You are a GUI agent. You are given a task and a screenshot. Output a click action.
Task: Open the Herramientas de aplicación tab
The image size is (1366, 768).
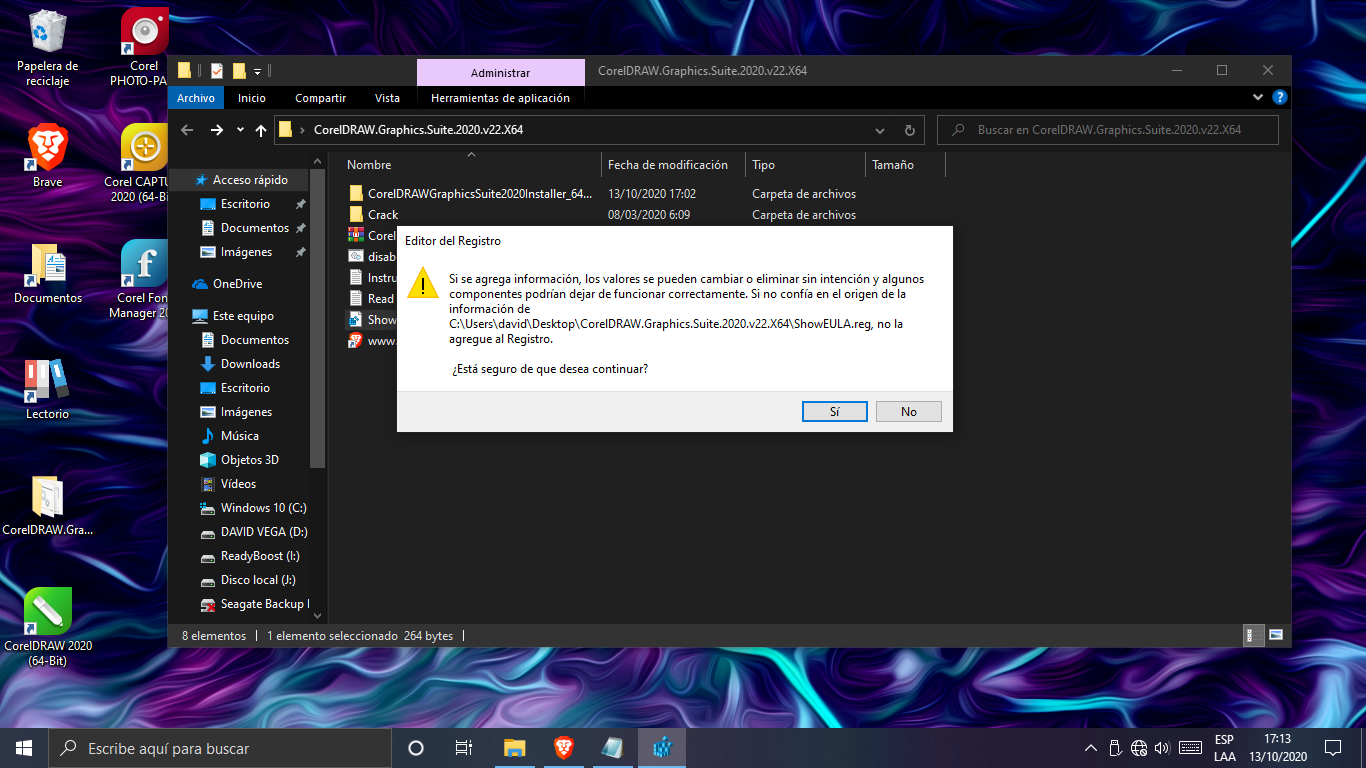point(500,98)
